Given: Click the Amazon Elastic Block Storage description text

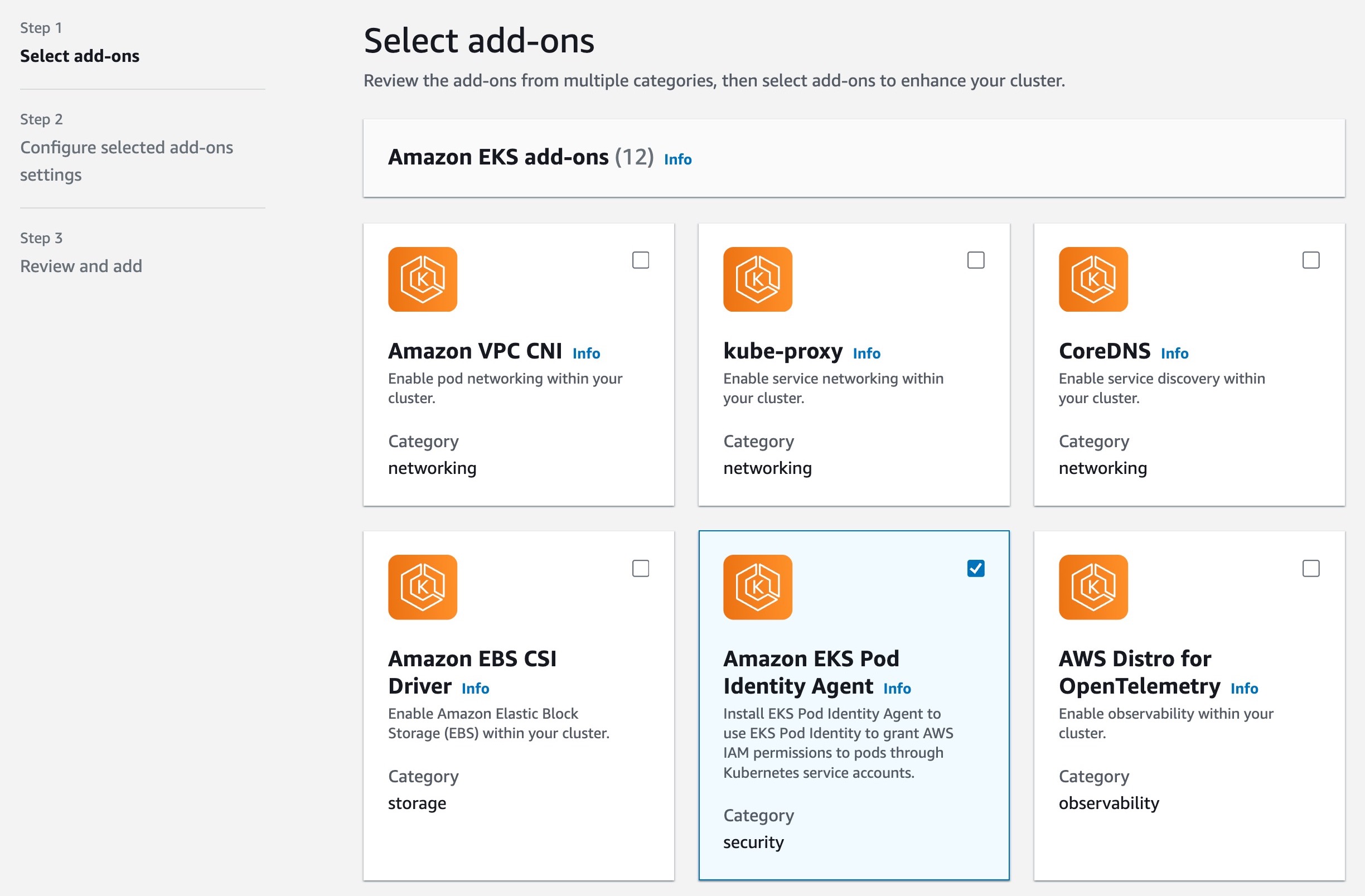Looking at the screenshot, I should 498,723.
